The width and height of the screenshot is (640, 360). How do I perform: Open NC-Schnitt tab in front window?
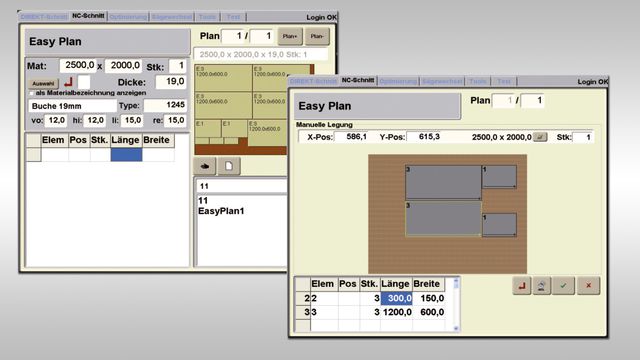[x=358, y=80]
